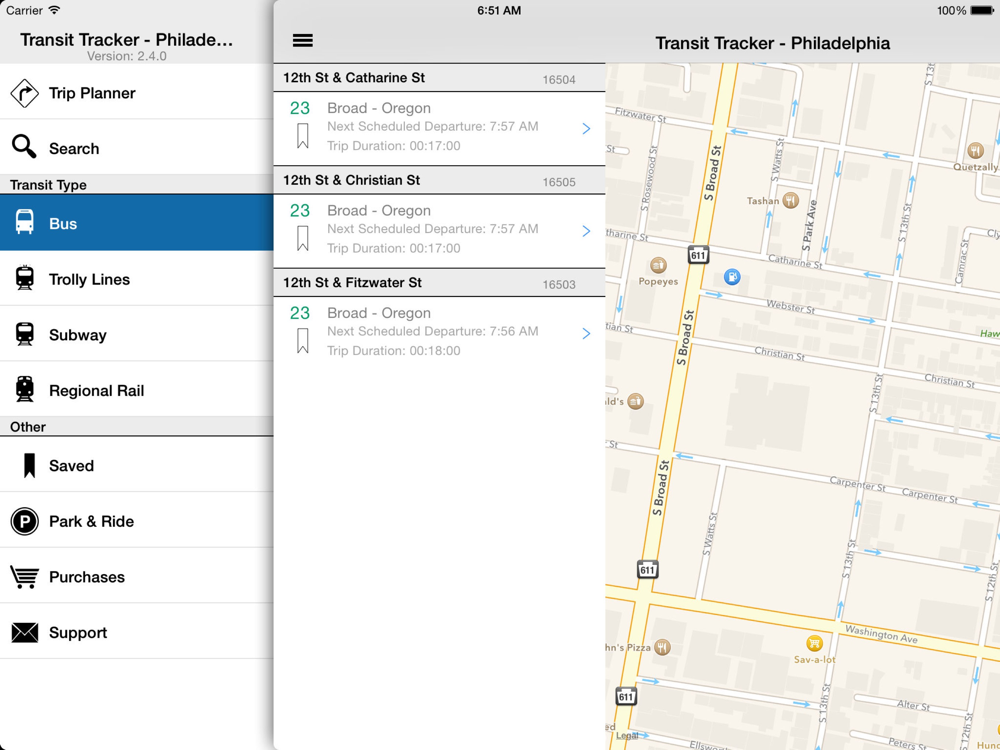Click the 'Transit Type' section header

[x=136, y=184]
